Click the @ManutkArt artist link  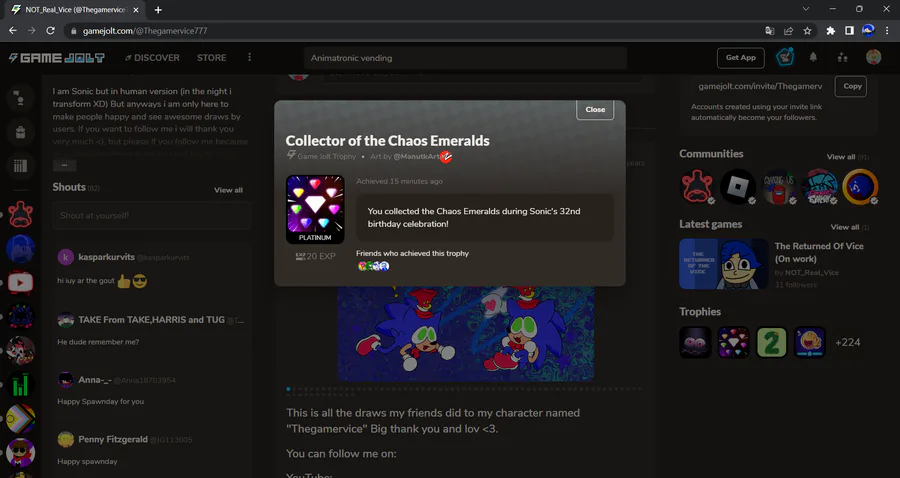(x=416, y=156)
